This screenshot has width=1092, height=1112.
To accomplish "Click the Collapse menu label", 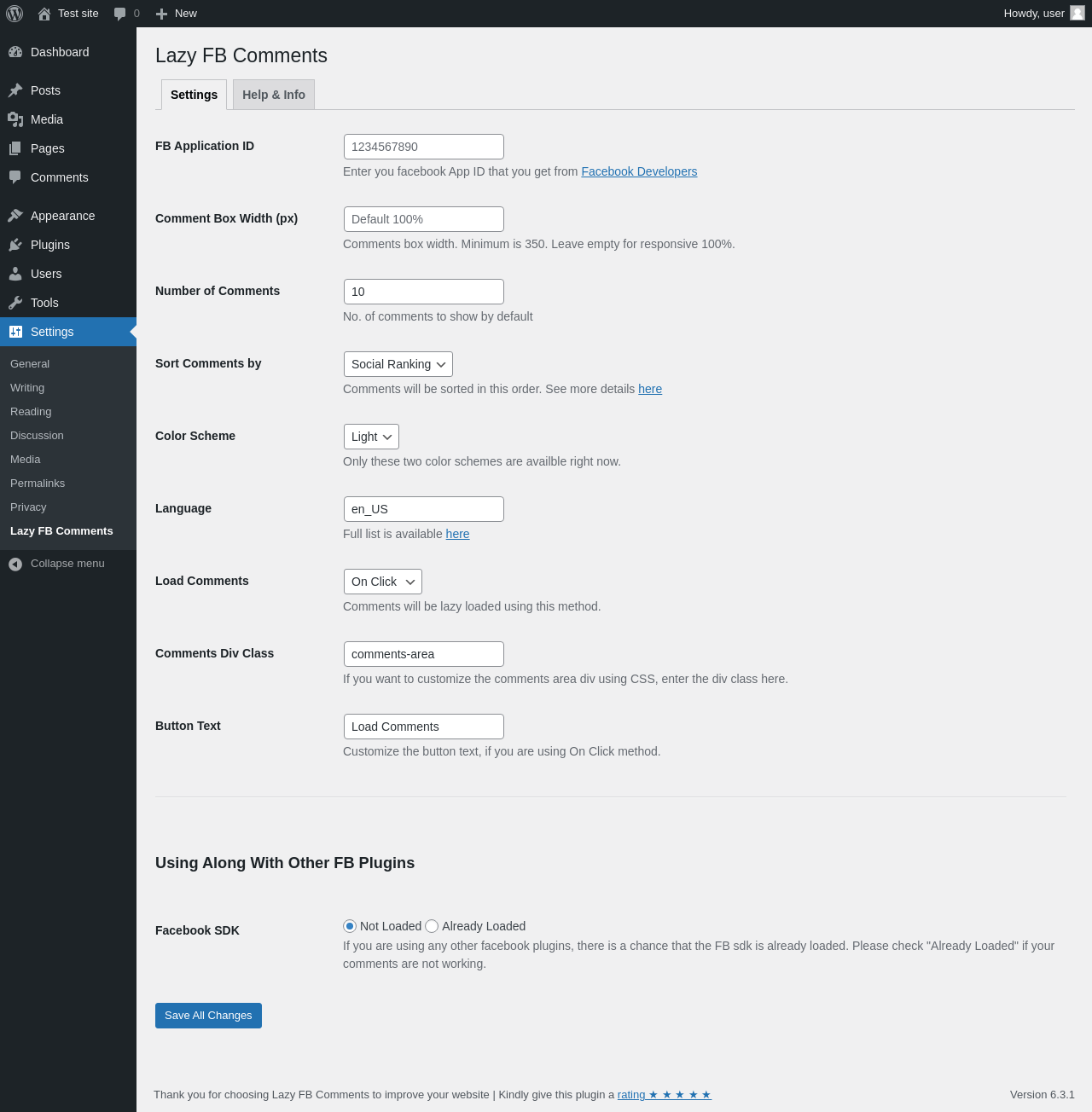I will [67, 564].
